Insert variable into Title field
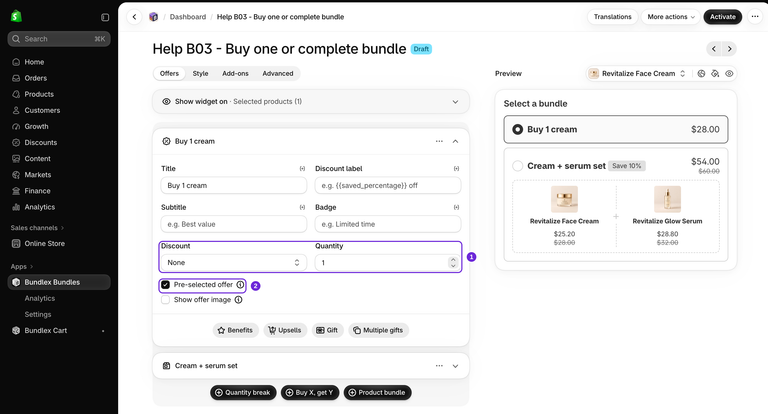This screenshot has width=768, height=414. tap(302, 169)
